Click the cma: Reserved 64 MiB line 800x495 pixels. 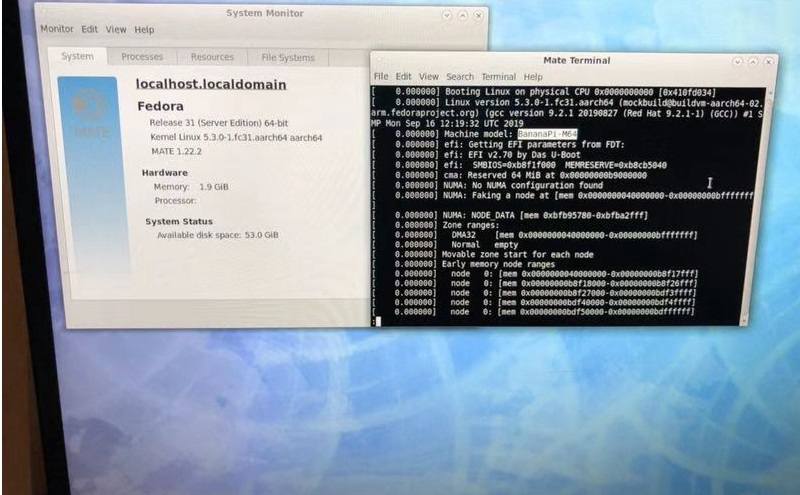509,175
